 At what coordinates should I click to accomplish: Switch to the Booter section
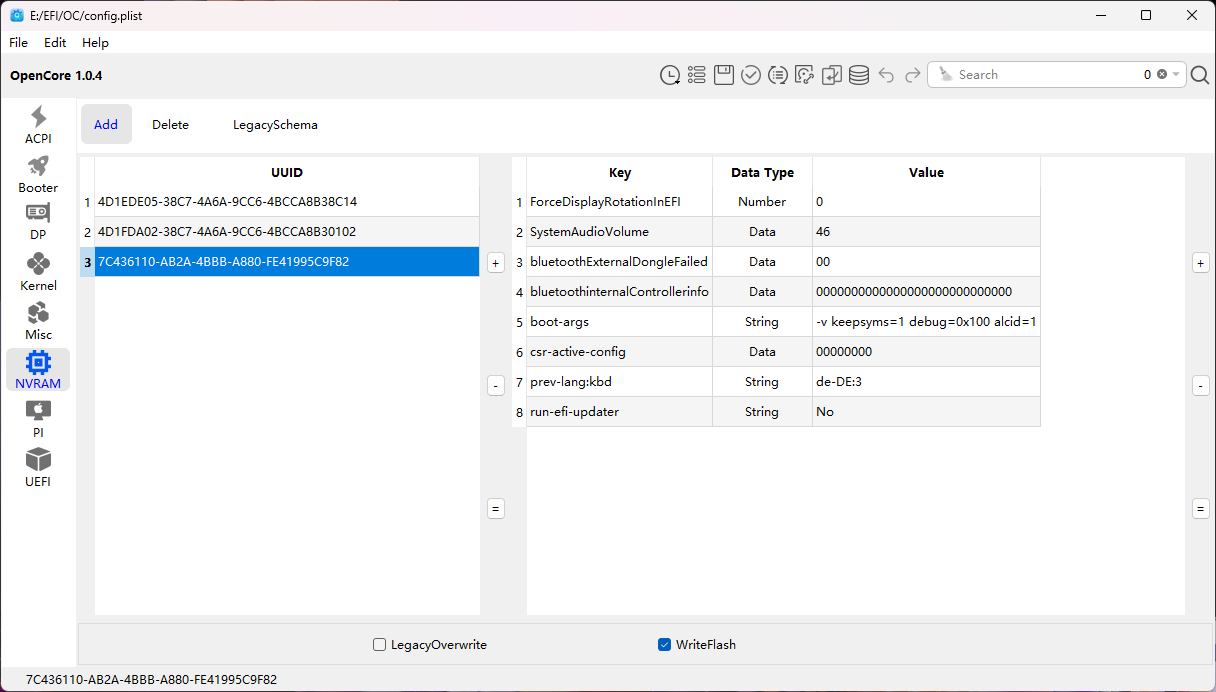[x=38, y=174]
